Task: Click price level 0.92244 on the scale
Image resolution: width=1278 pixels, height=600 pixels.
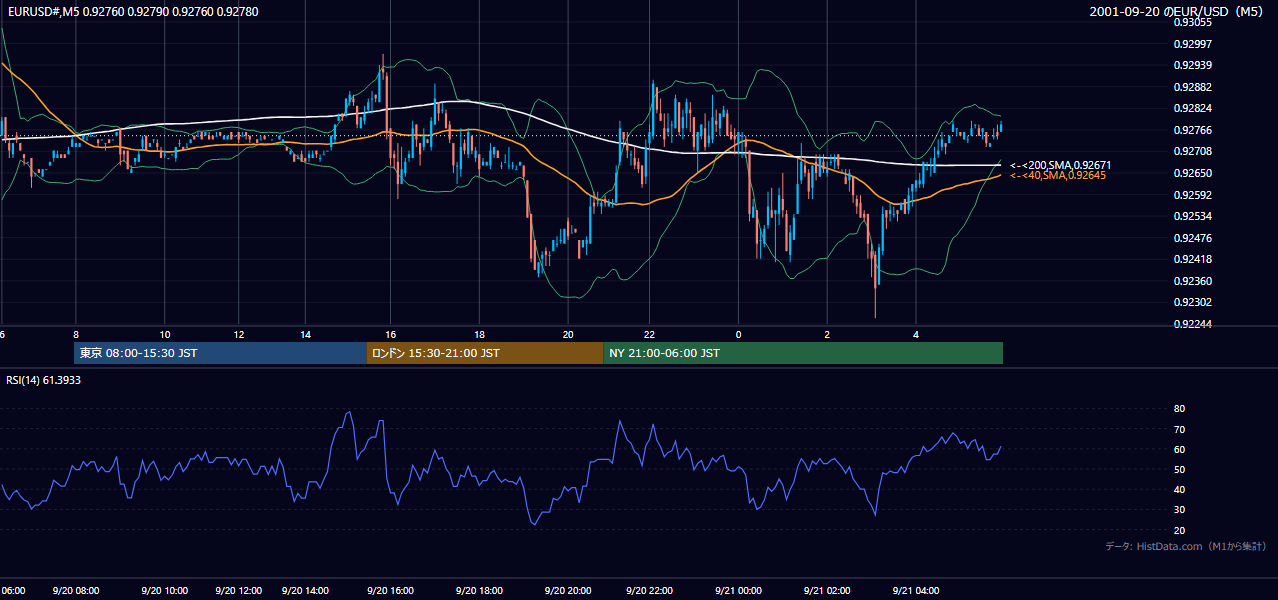Action: tap(1192, 324)
